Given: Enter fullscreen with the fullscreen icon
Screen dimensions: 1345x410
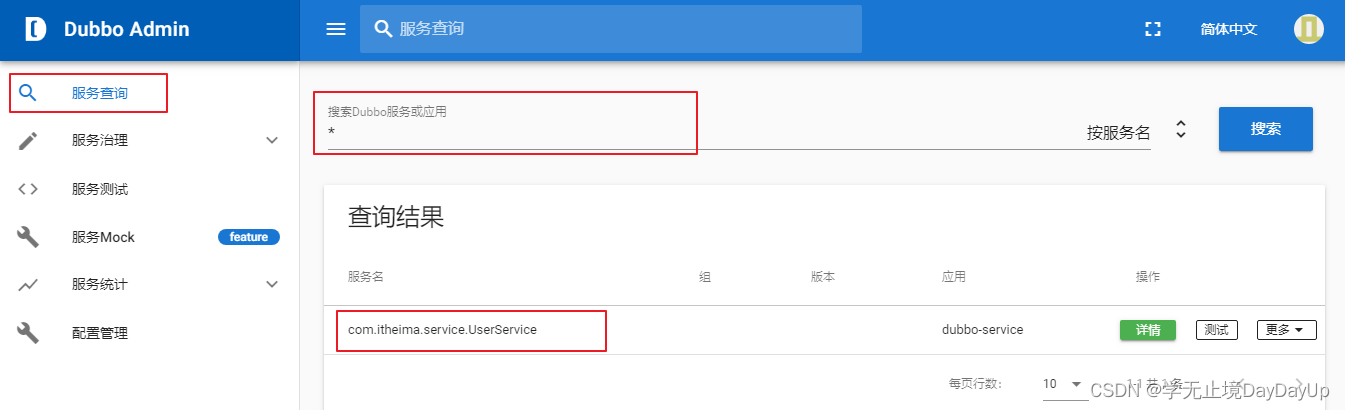Looking at the screenshot, I should coord(1153,29).
